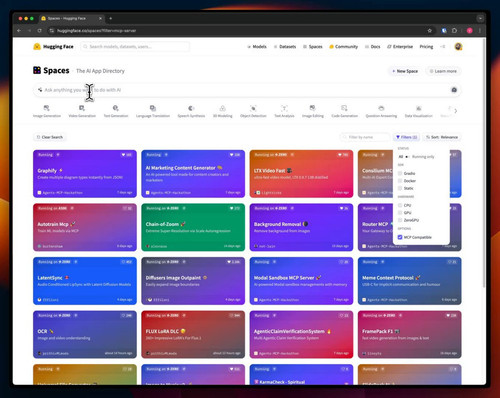Click the Spaces grid logo icon
Image resolution: width=500 pixels, height=398 pixels.
click(37, 70)
